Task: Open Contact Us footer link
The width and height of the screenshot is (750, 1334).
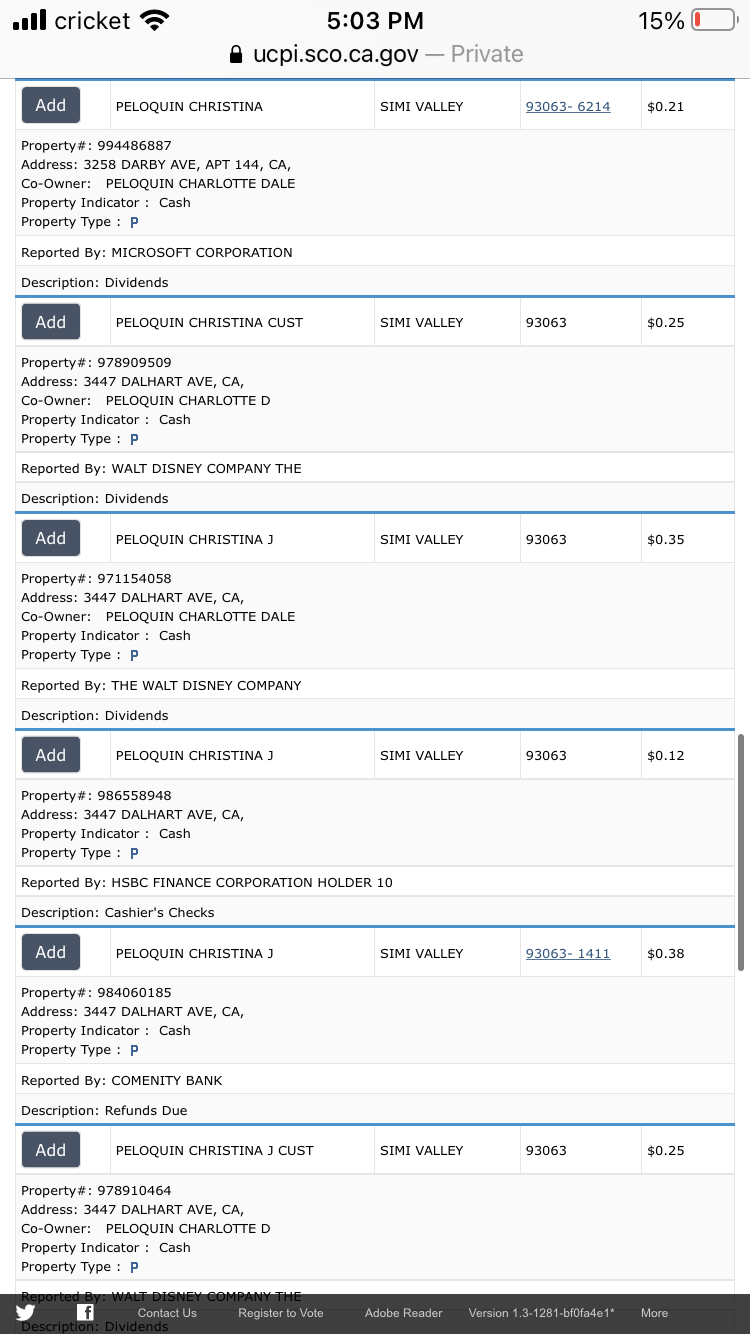Action: [167, 1313]
